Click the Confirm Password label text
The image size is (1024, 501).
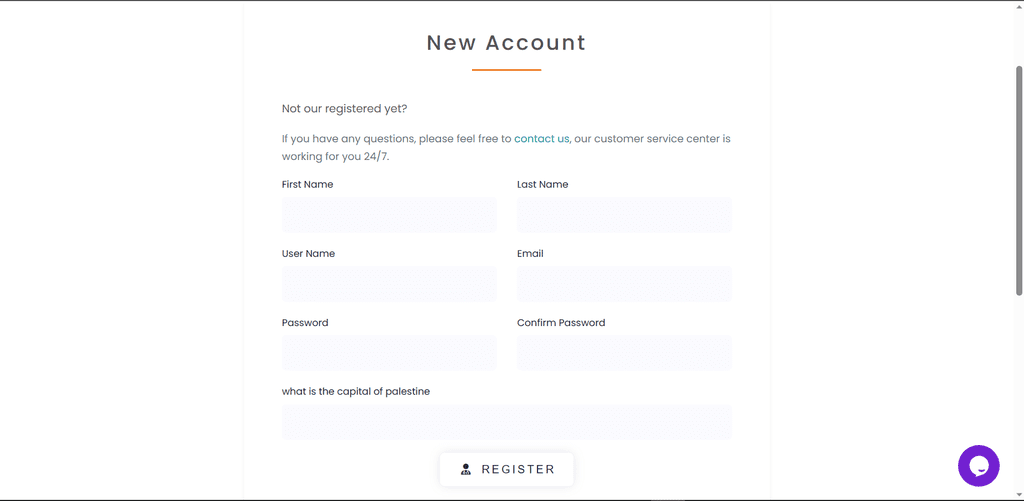(x=561, y=323)
